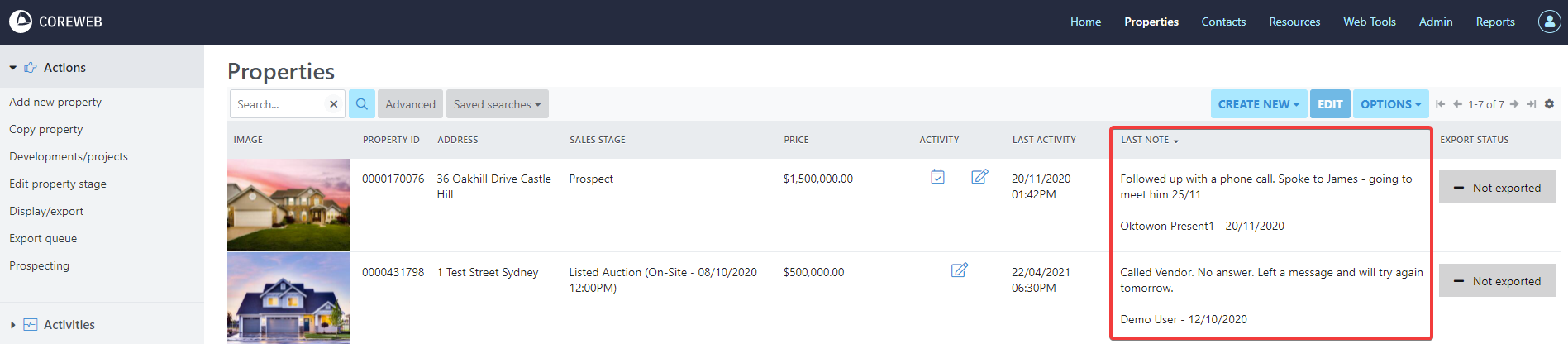The image size is (1568, 344).
Task: Open the Contacts menu
Action: point(1223,21)
